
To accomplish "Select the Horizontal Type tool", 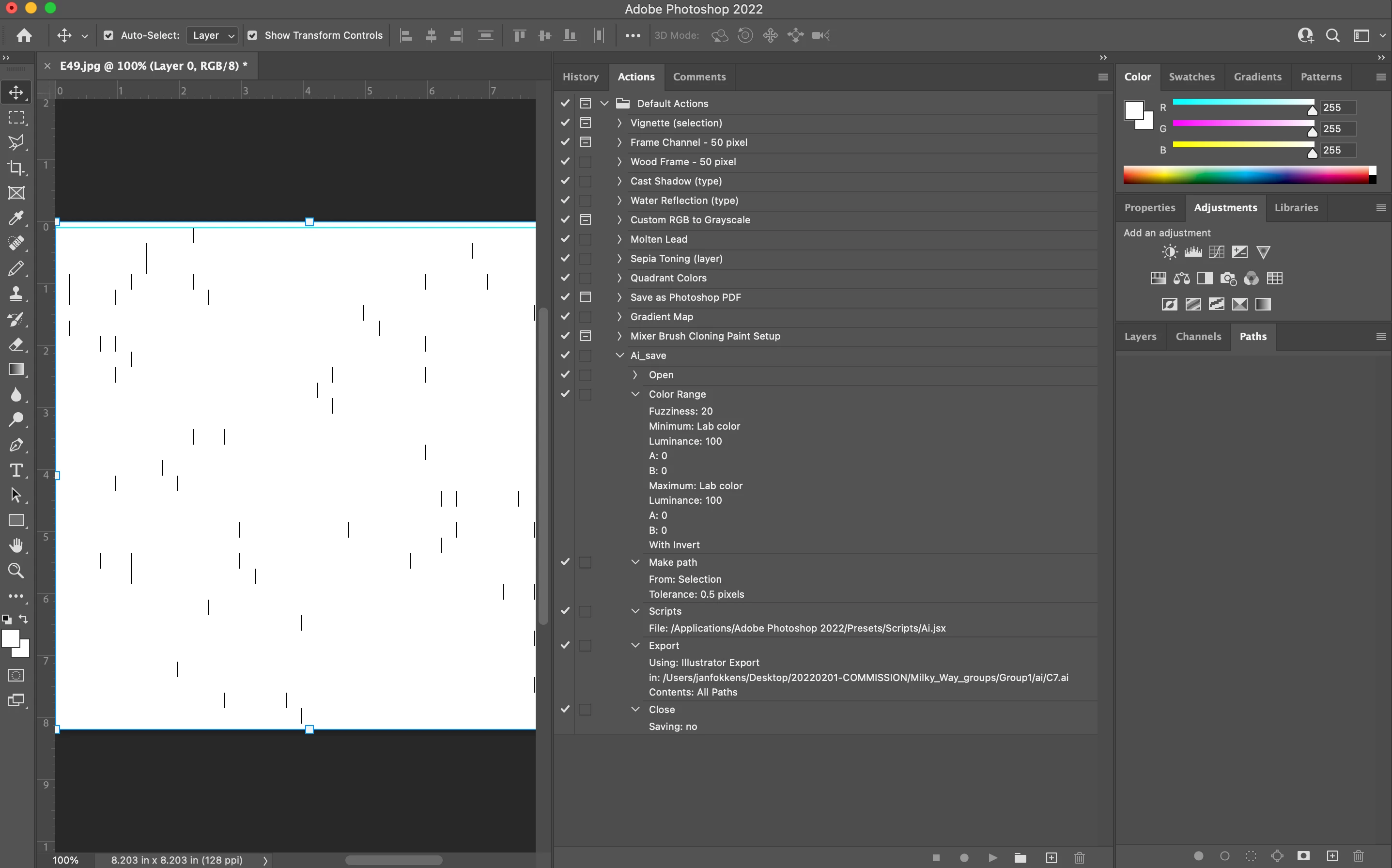I will 16,470.
